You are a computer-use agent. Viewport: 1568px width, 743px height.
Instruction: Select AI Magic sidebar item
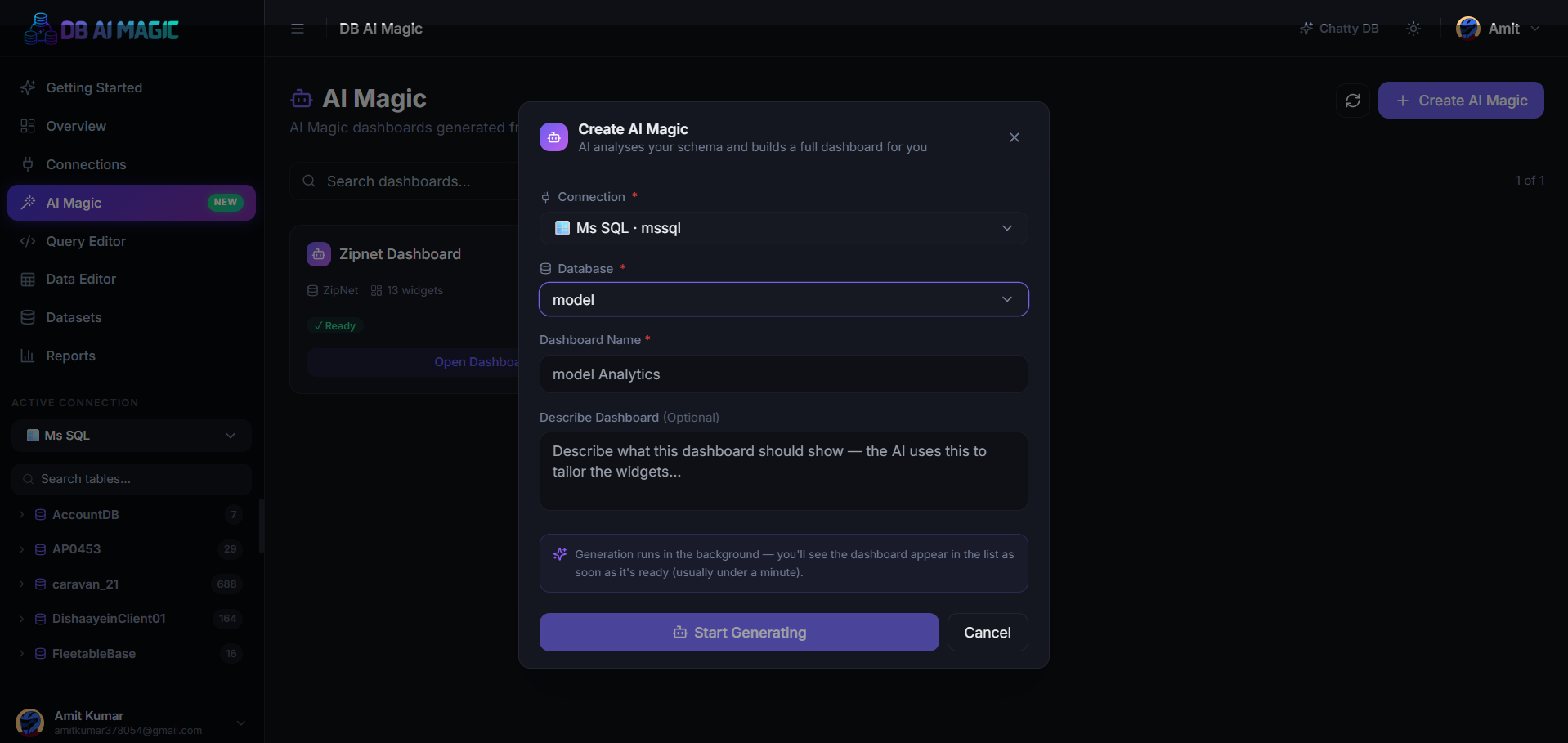tap(132, 203)
